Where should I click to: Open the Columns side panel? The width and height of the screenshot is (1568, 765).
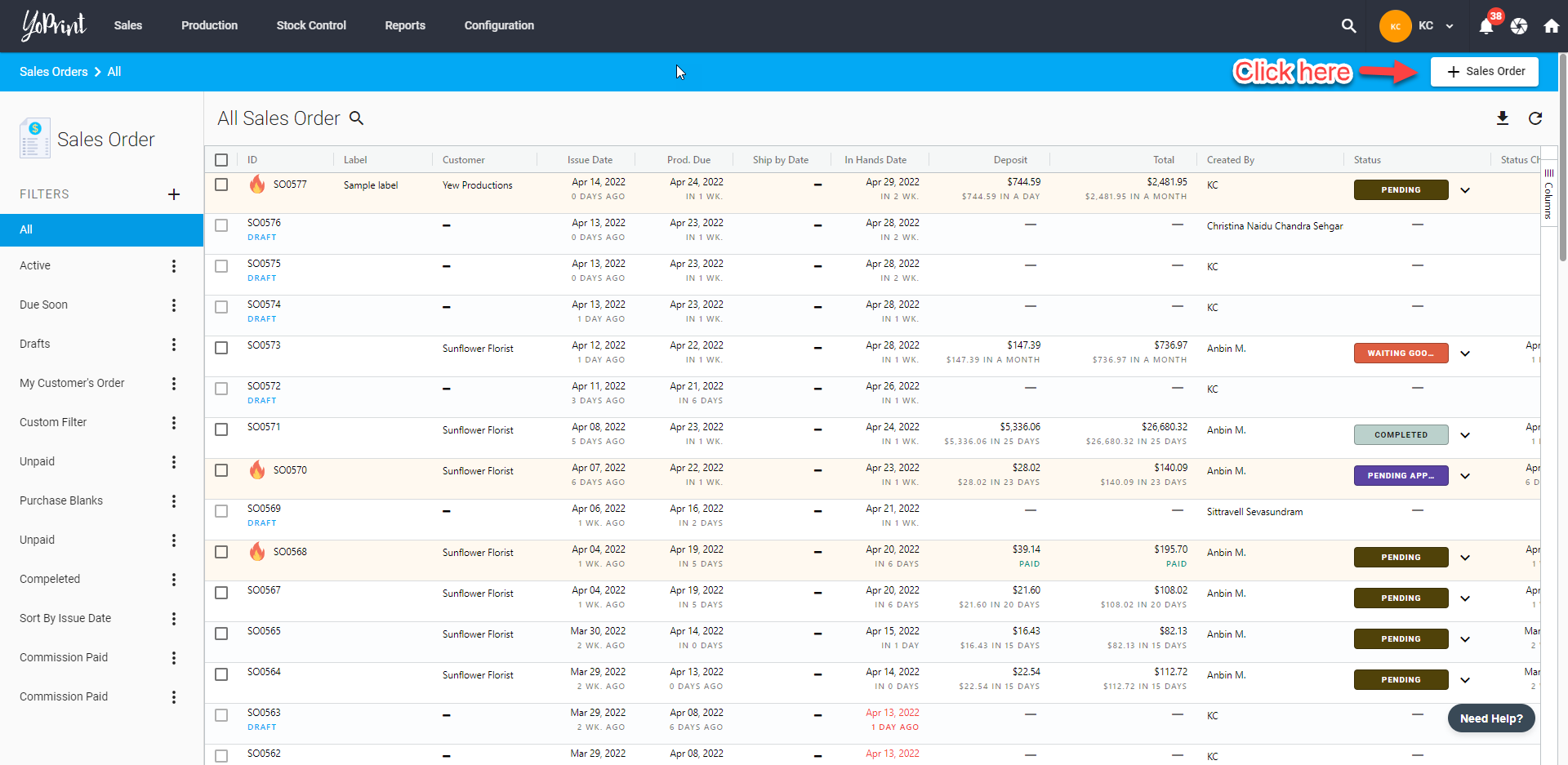pos(1548,194)
